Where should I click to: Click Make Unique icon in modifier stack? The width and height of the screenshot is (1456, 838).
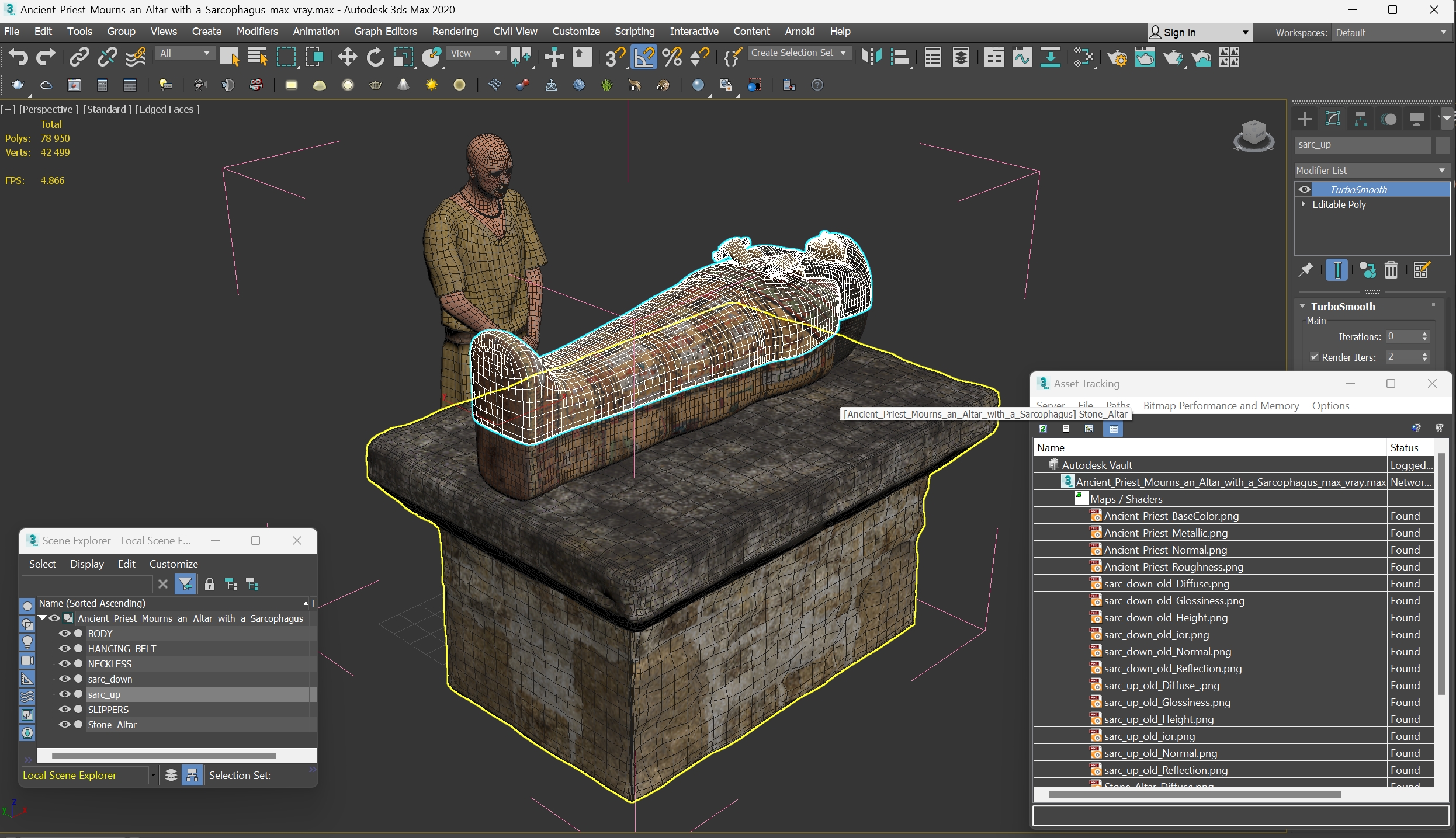(1367, 270)
